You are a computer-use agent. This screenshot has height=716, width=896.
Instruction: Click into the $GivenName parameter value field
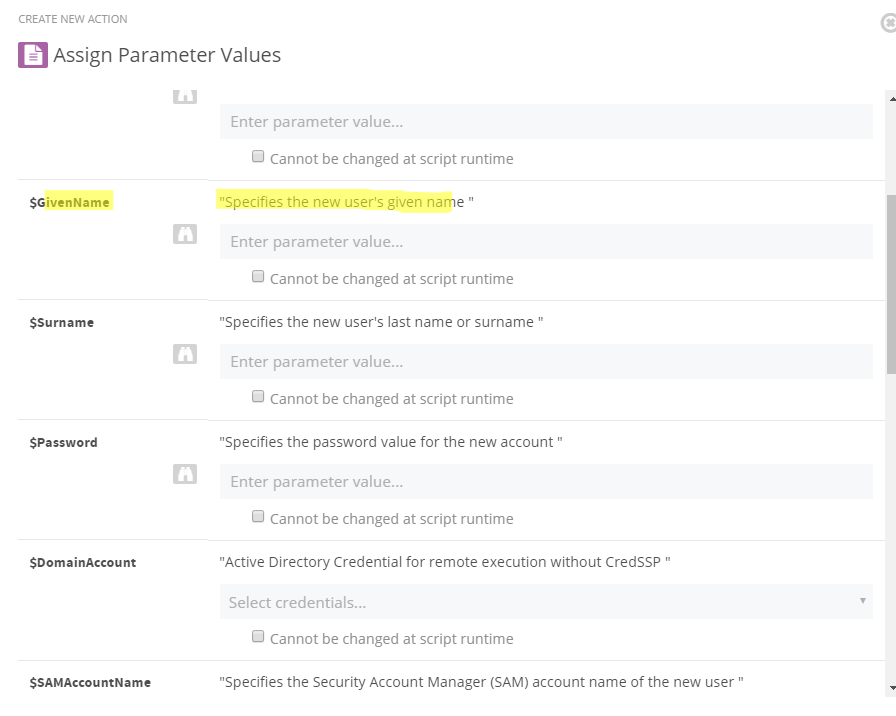coord(546,242)
